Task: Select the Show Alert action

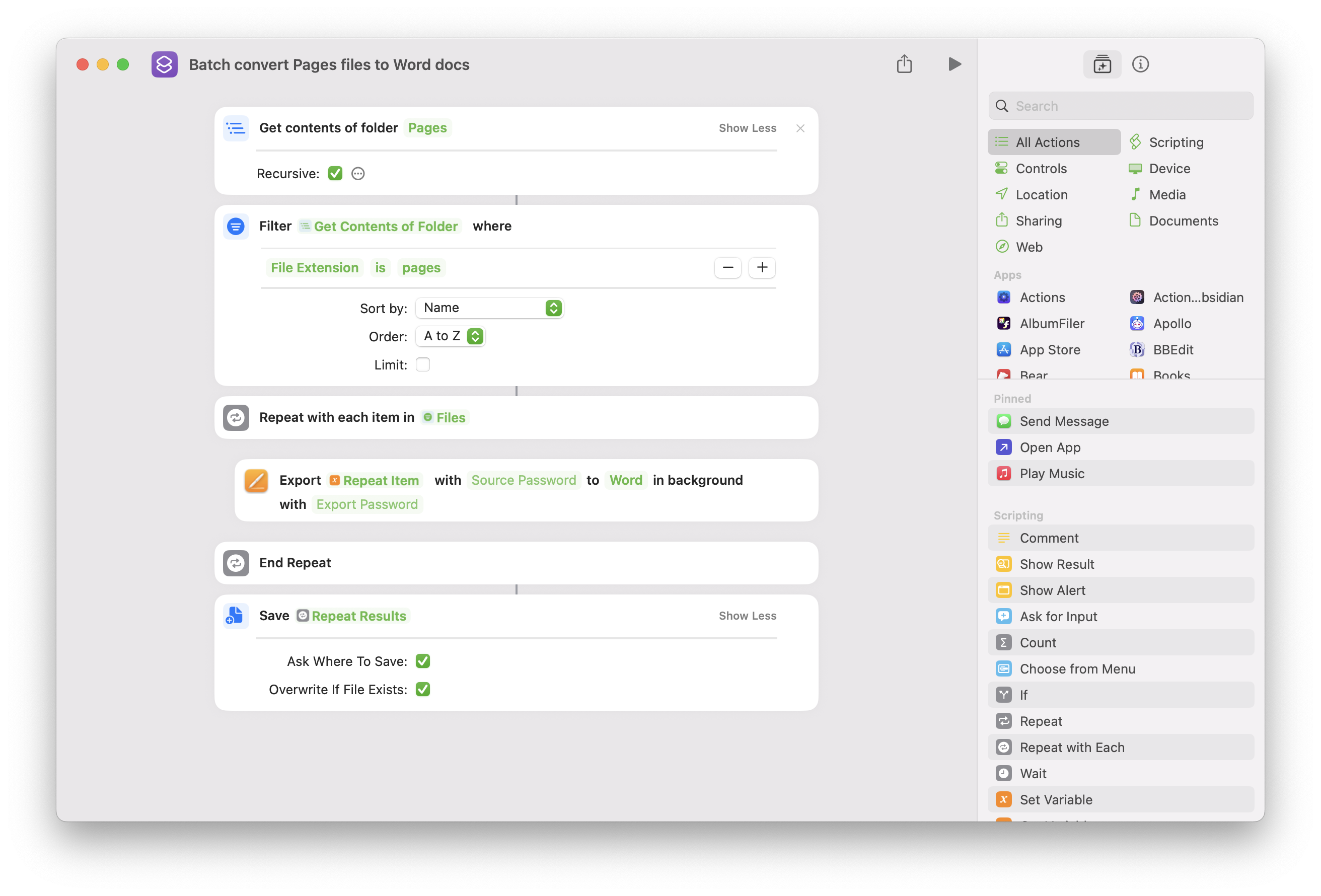Action: pyautogui.click(x=1120, y=590)
